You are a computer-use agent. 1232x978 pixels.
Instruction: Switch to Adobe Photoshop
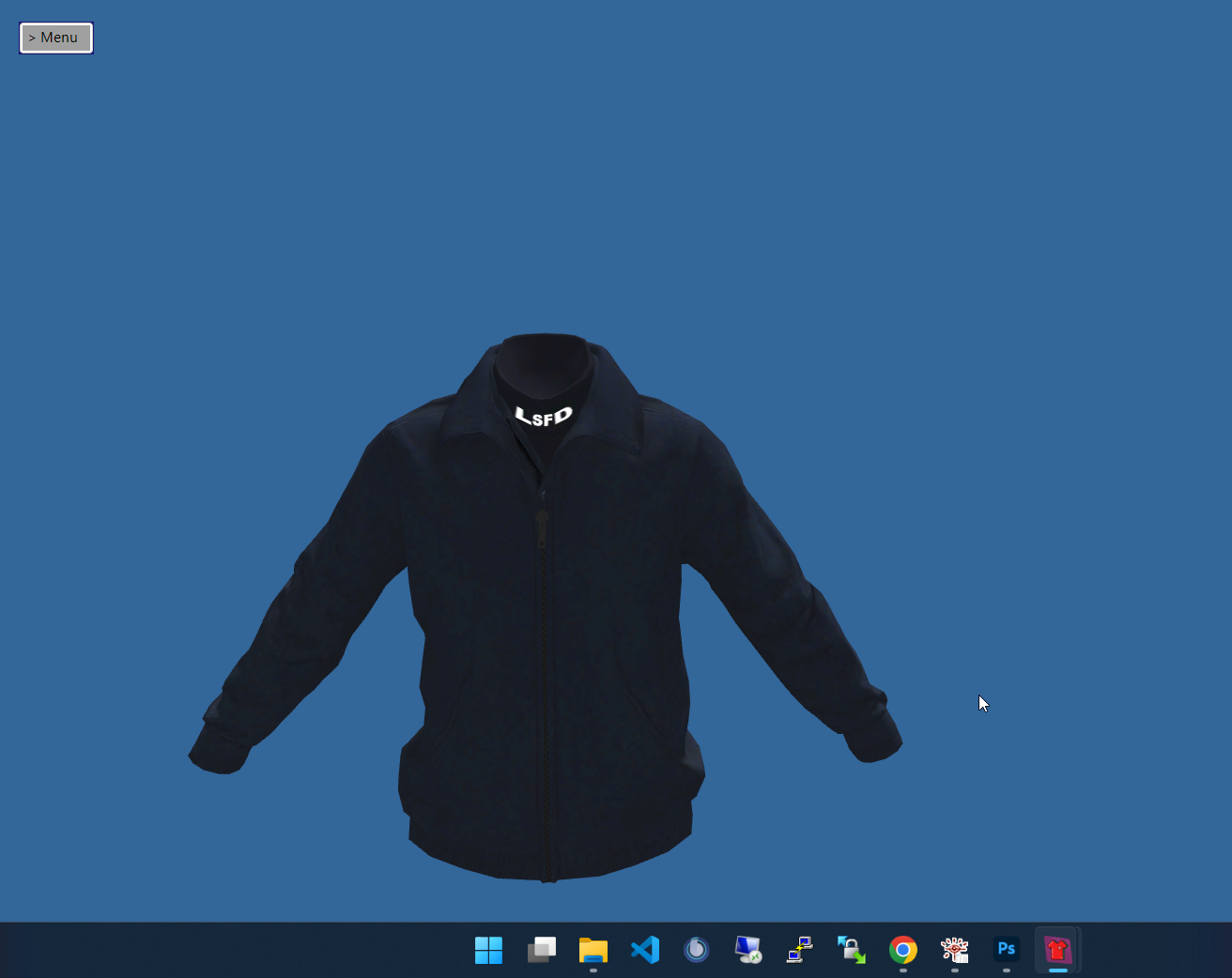[1007, 950]
